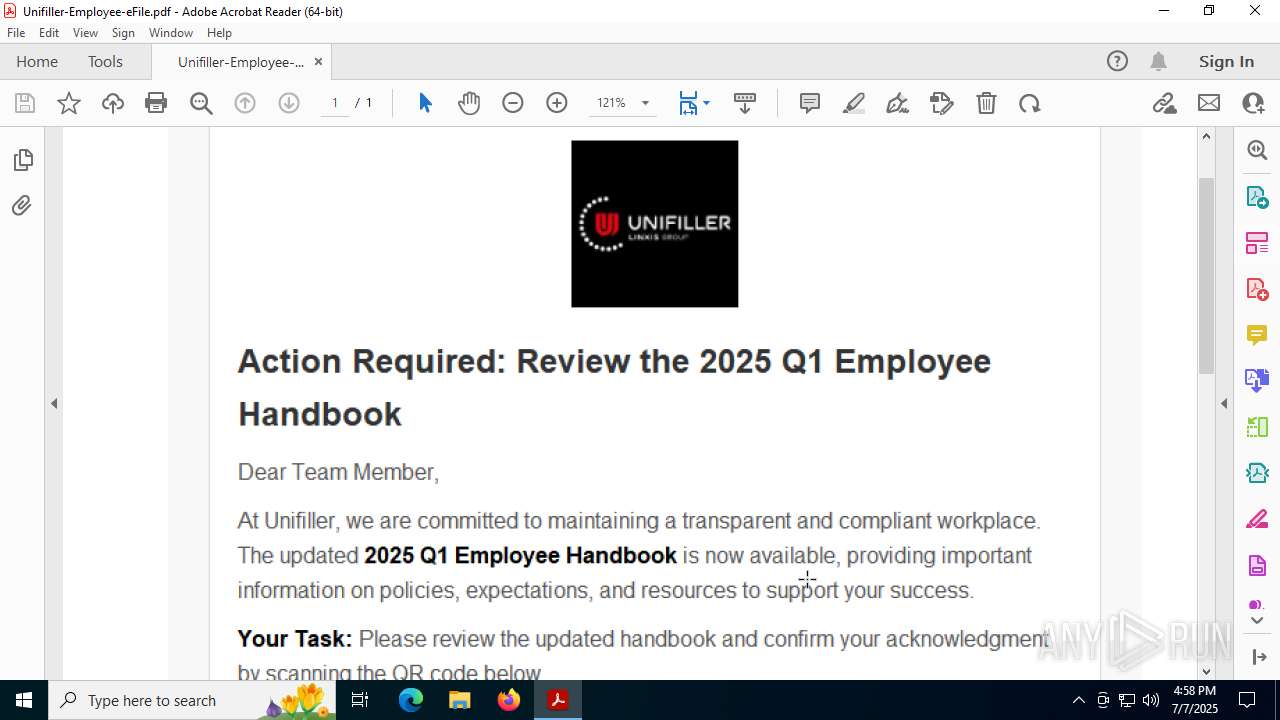This screenshot has height=720, width=1280.
Task: Click the scrollbar down arrow
Action: click(1206, 672)
